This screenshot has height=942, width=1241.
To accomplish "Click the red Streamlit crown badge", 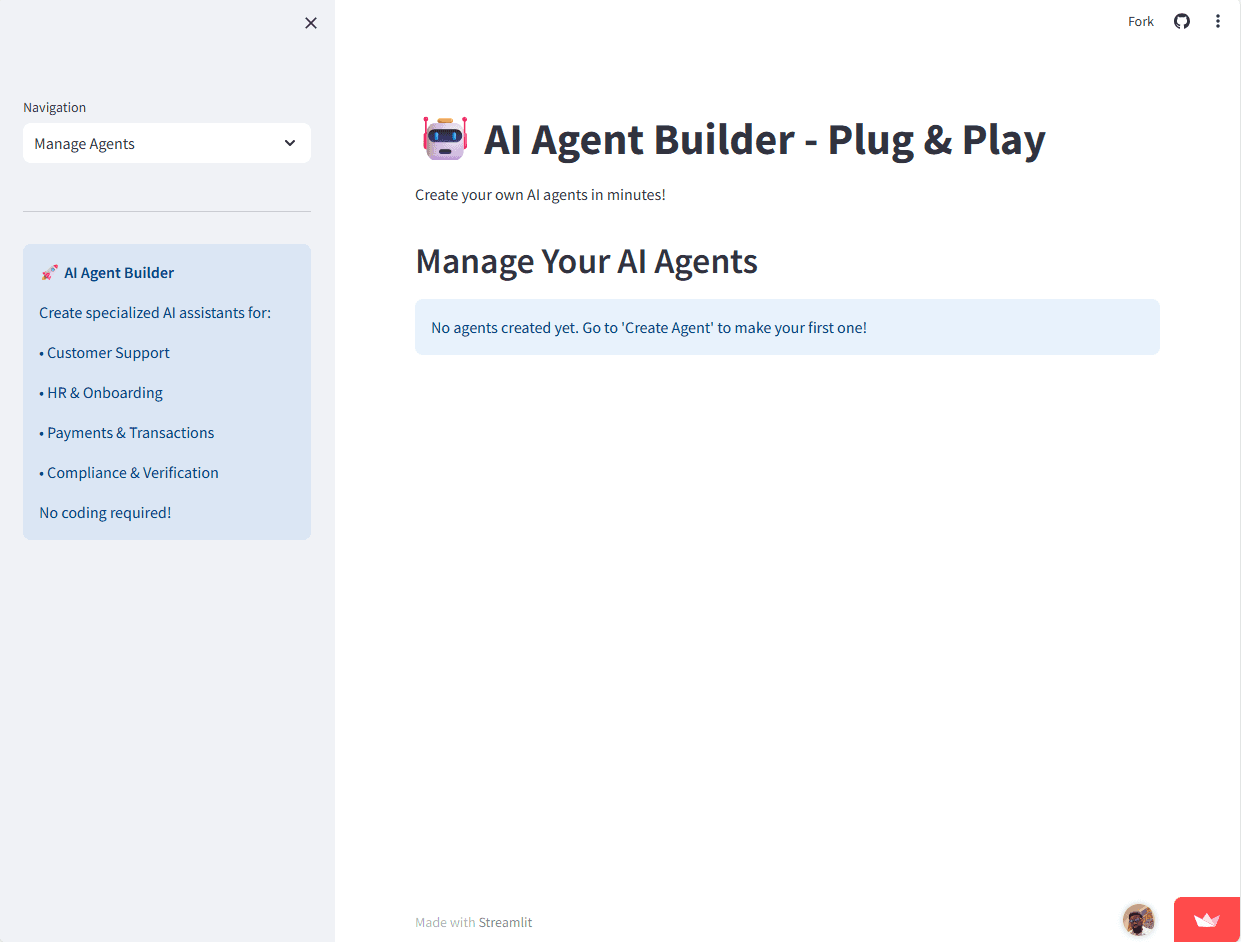I will (1207, 920).
